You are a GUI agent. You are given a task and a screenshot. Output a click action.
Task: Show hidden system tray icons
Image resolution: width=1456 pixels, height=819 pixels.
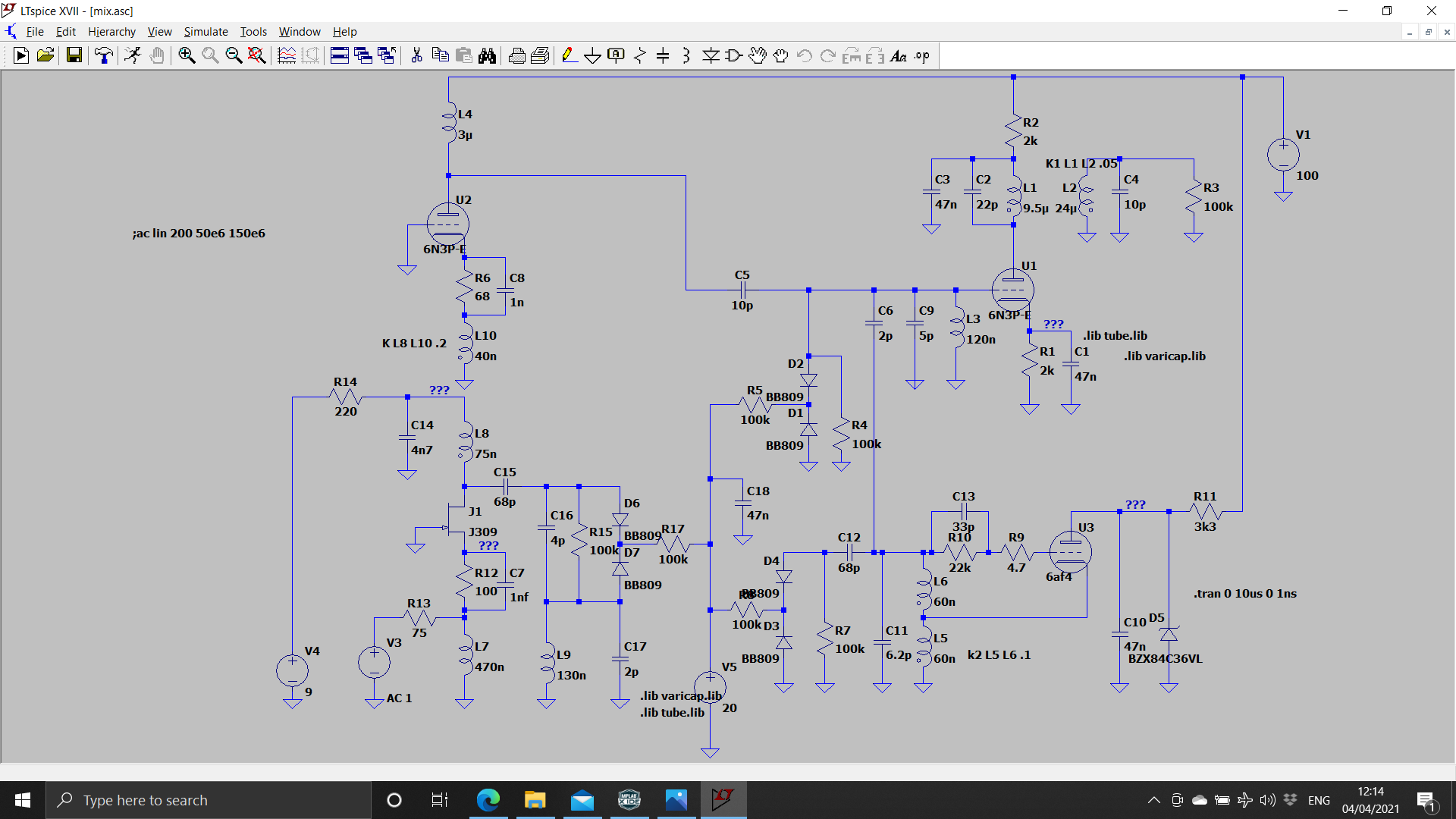(x=1153, y=800)
